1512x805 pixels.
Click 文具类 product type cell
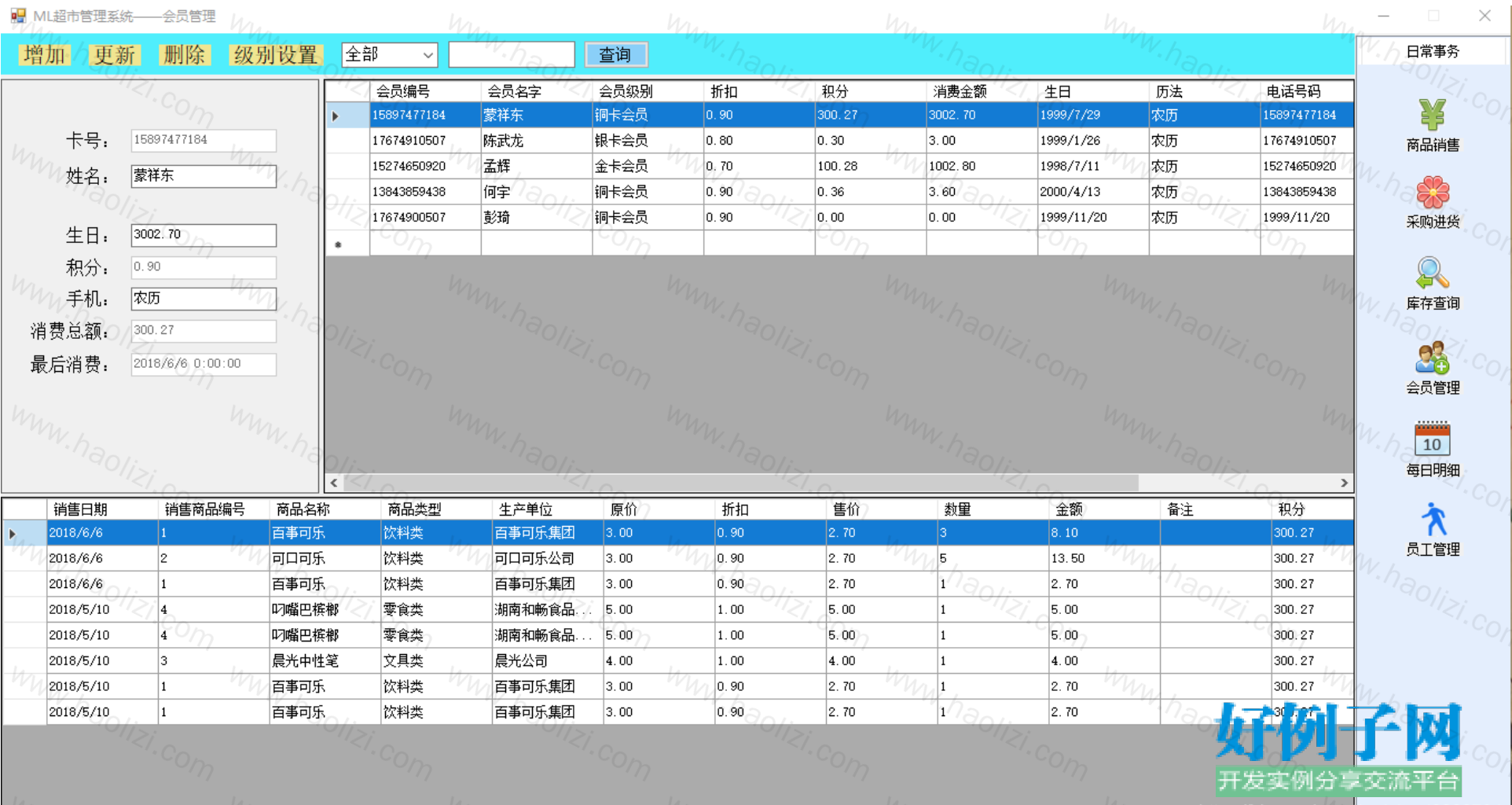(437, 661)
